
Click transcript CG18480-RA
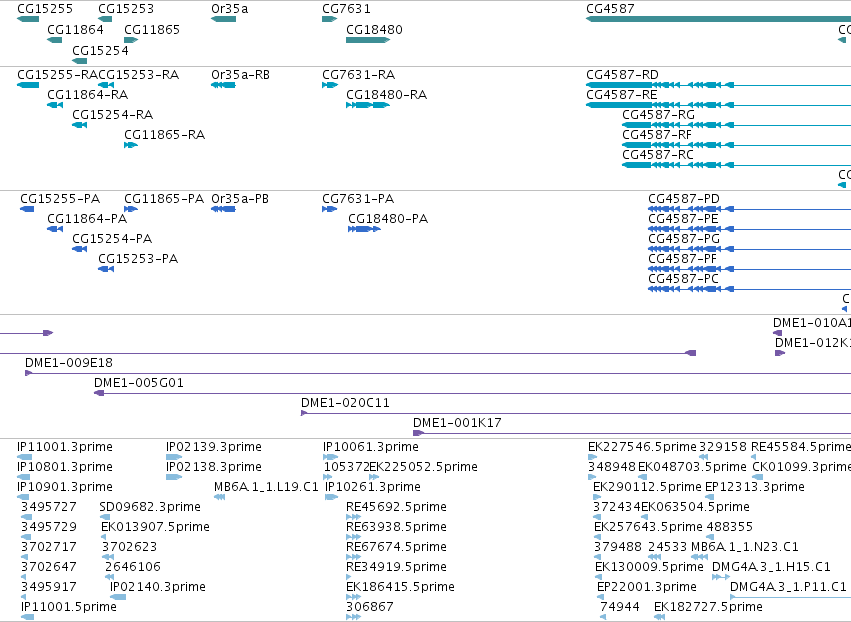click(x=368, y=105)
